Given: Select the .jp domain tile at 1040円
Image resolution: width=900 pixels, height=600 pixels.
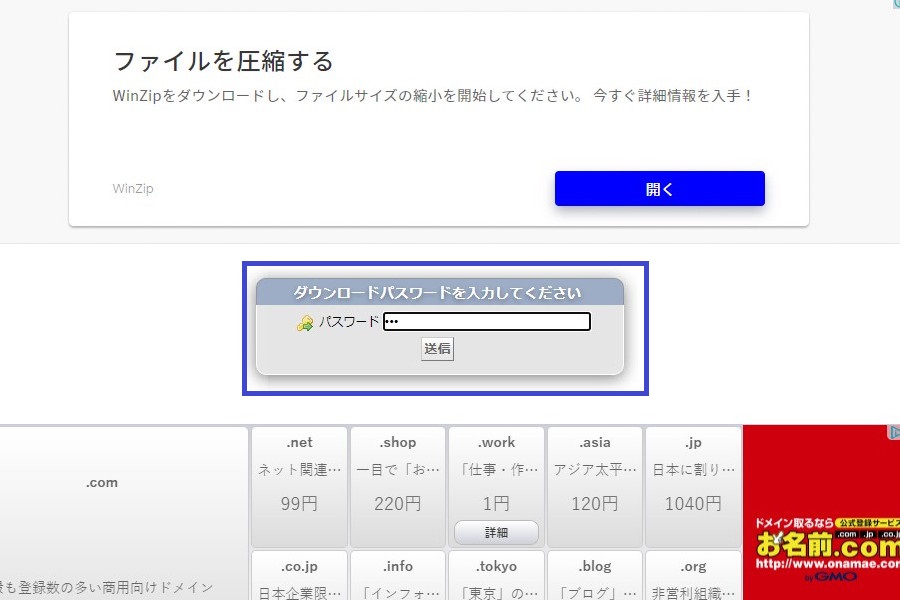Looking at the screenshot, I should (x=693, y=473).
